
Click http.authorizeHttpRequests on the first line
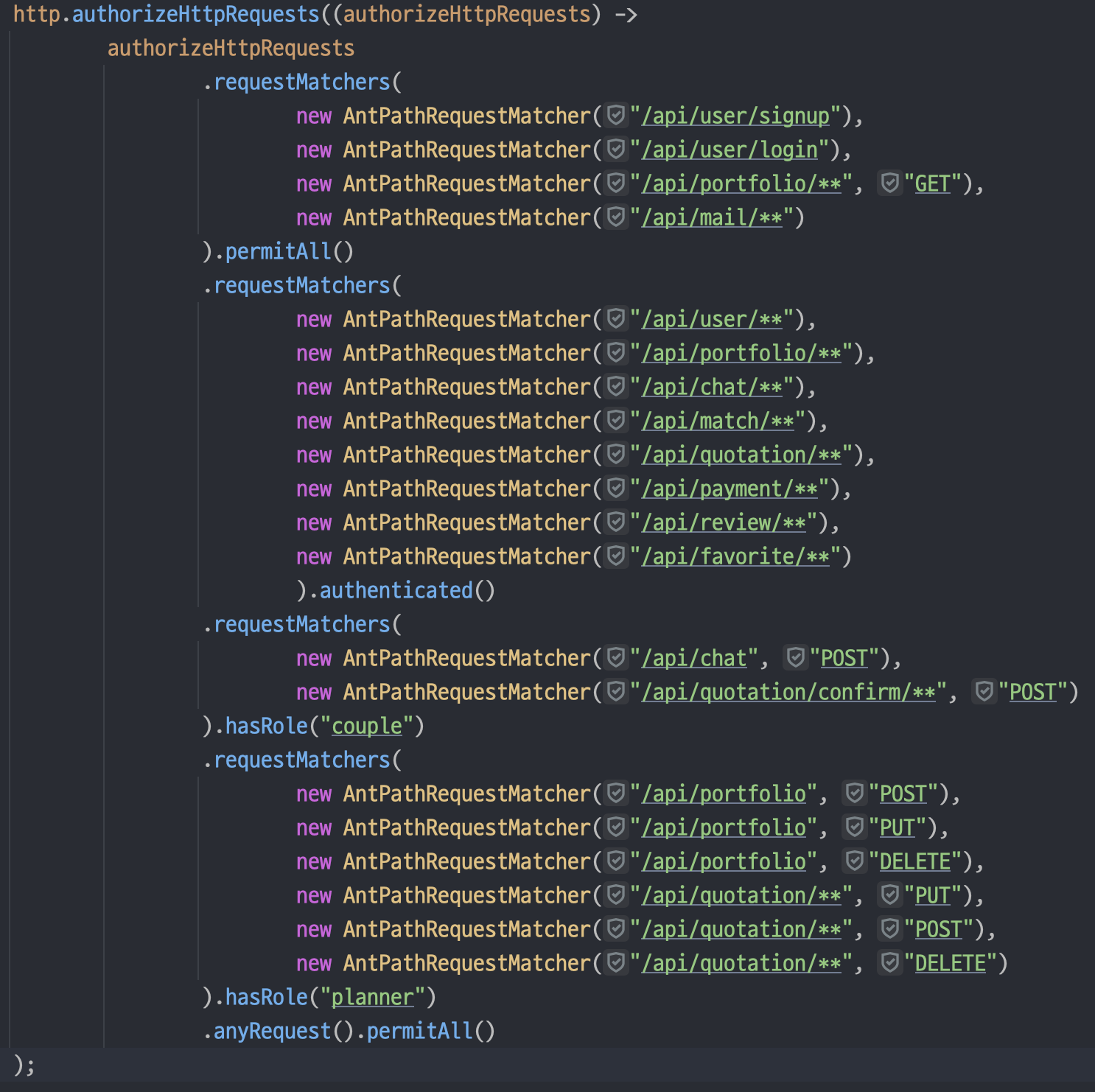[x=167, y=14]
